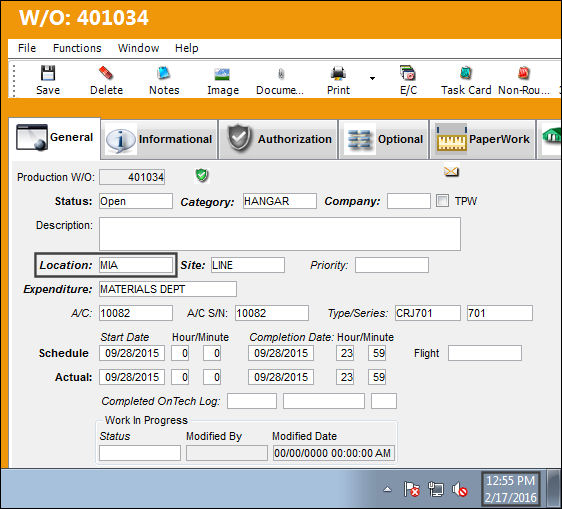Click inside the Description text box
Image resolution: width=562 pixels, height=509 pixels.
(x=280, y=234)
